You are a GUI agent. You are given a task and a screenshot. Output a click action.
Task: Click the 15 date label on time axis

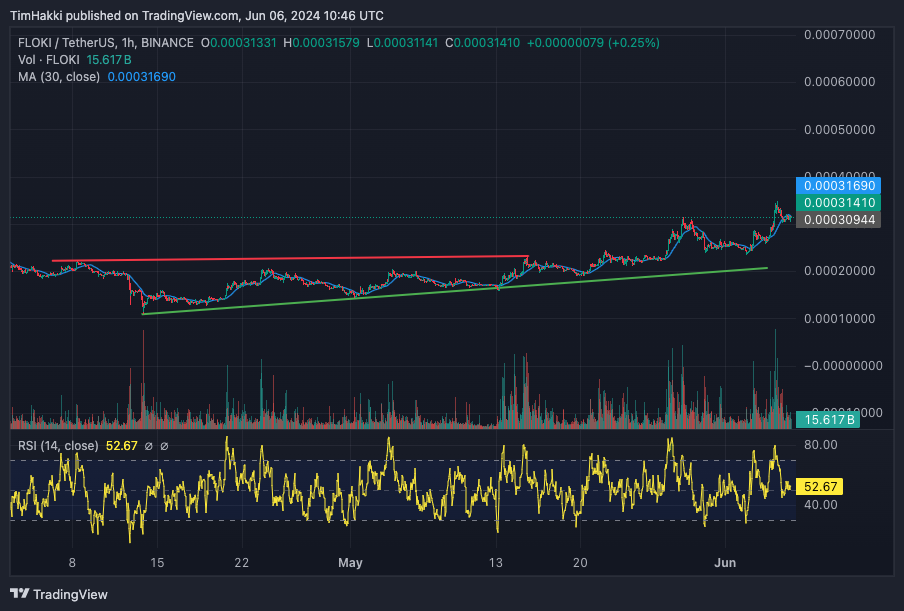(157, 563)
